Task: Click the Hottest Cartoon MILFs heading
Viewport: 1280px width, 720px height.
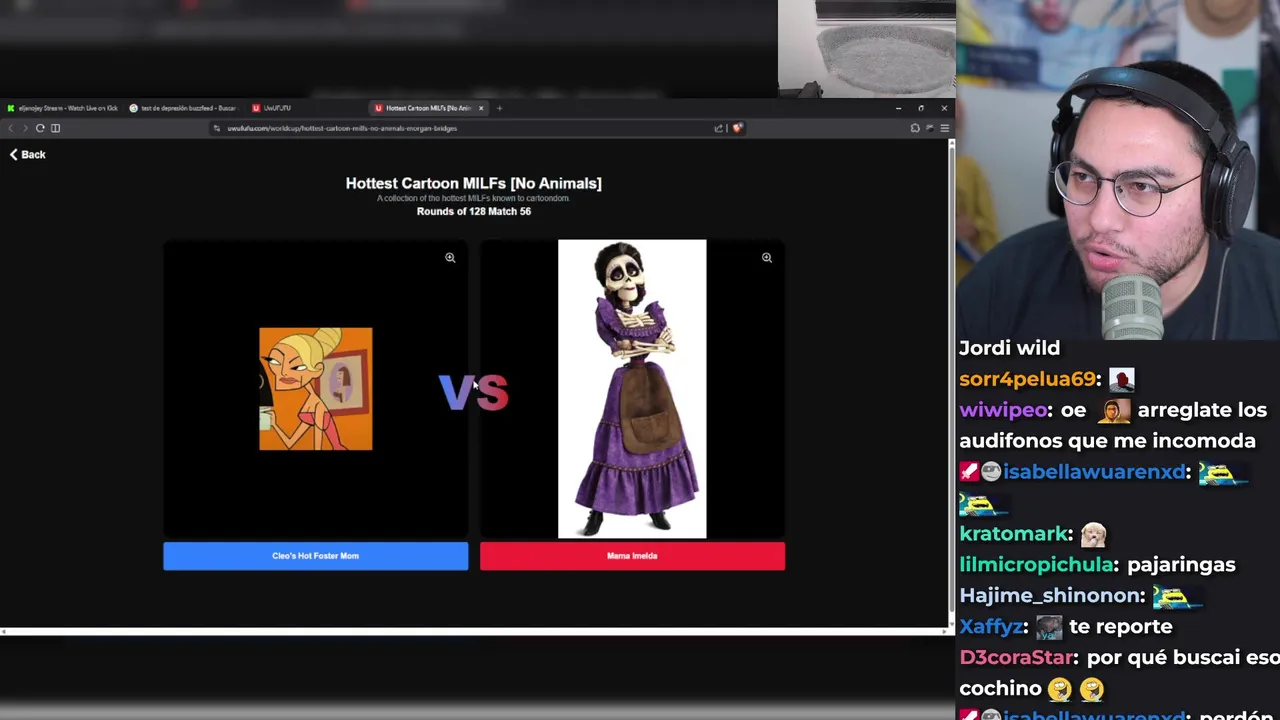Action: [474, 183]
